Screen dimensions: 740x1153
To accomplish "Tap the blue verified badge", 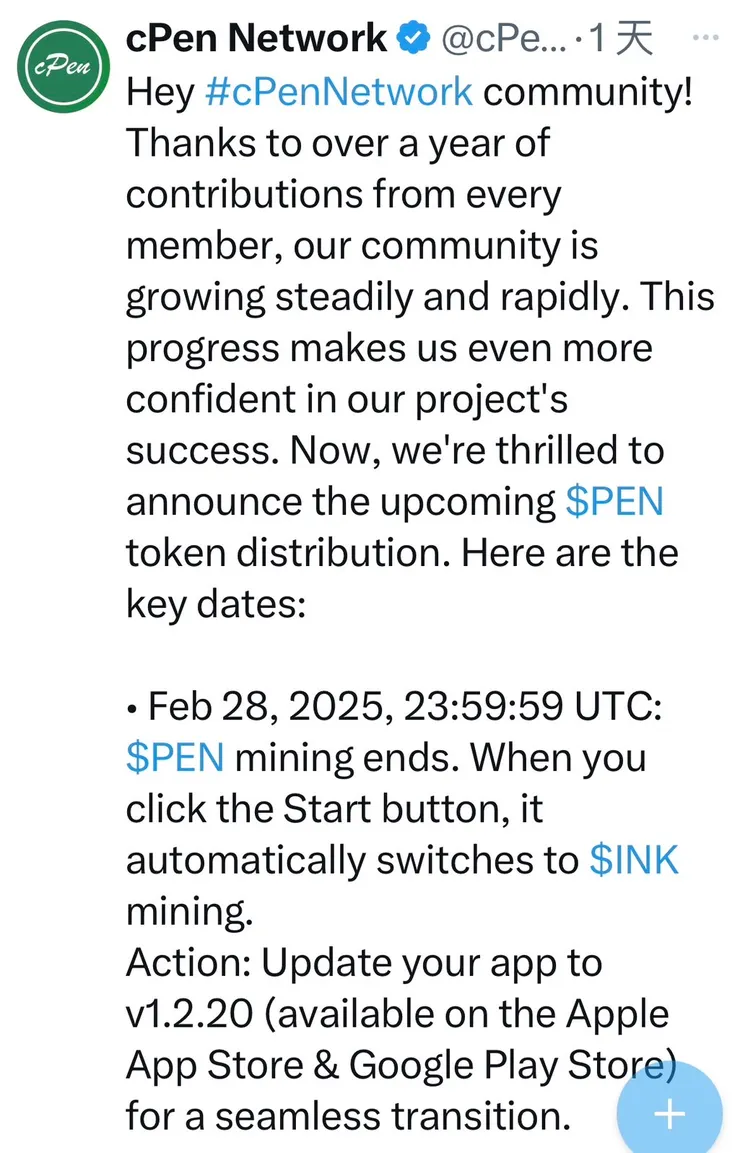I will pyautogui.click(x=414, y=39).
